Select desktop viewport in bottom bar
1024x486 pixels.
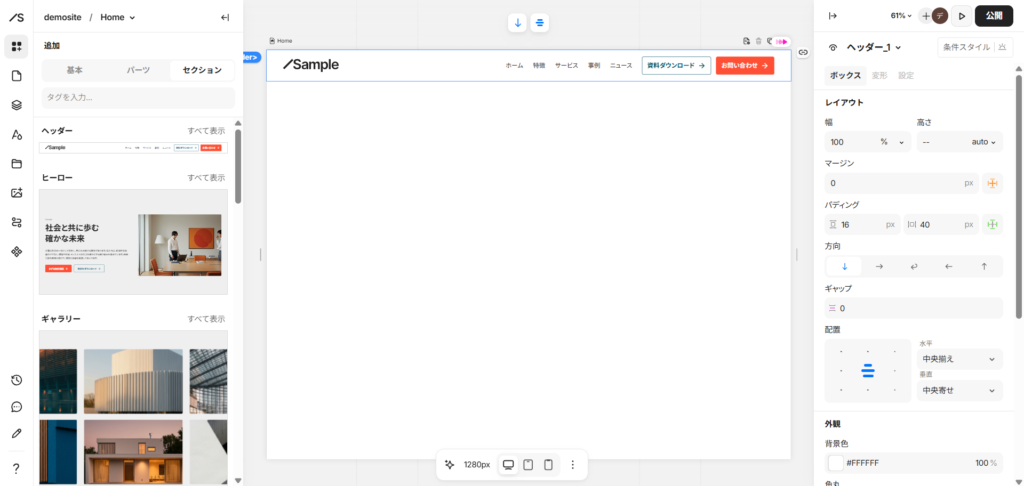point(508,464)
